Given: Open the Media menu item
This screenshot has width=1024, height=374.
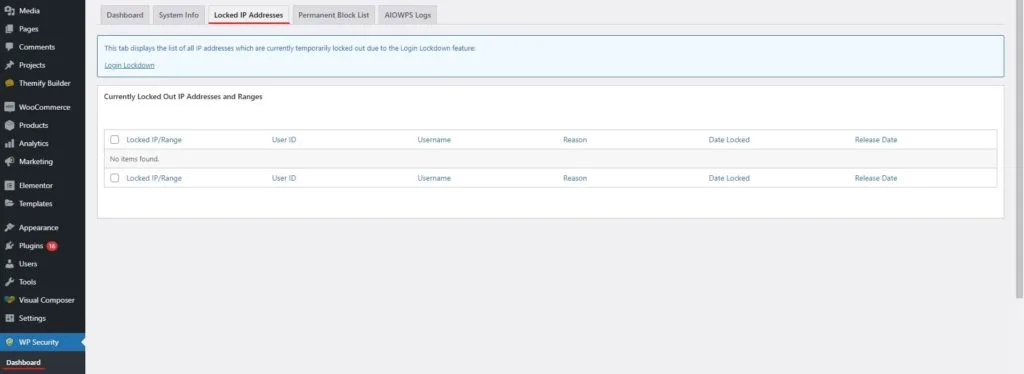Looking at the screenshot, I should [29, 11].
